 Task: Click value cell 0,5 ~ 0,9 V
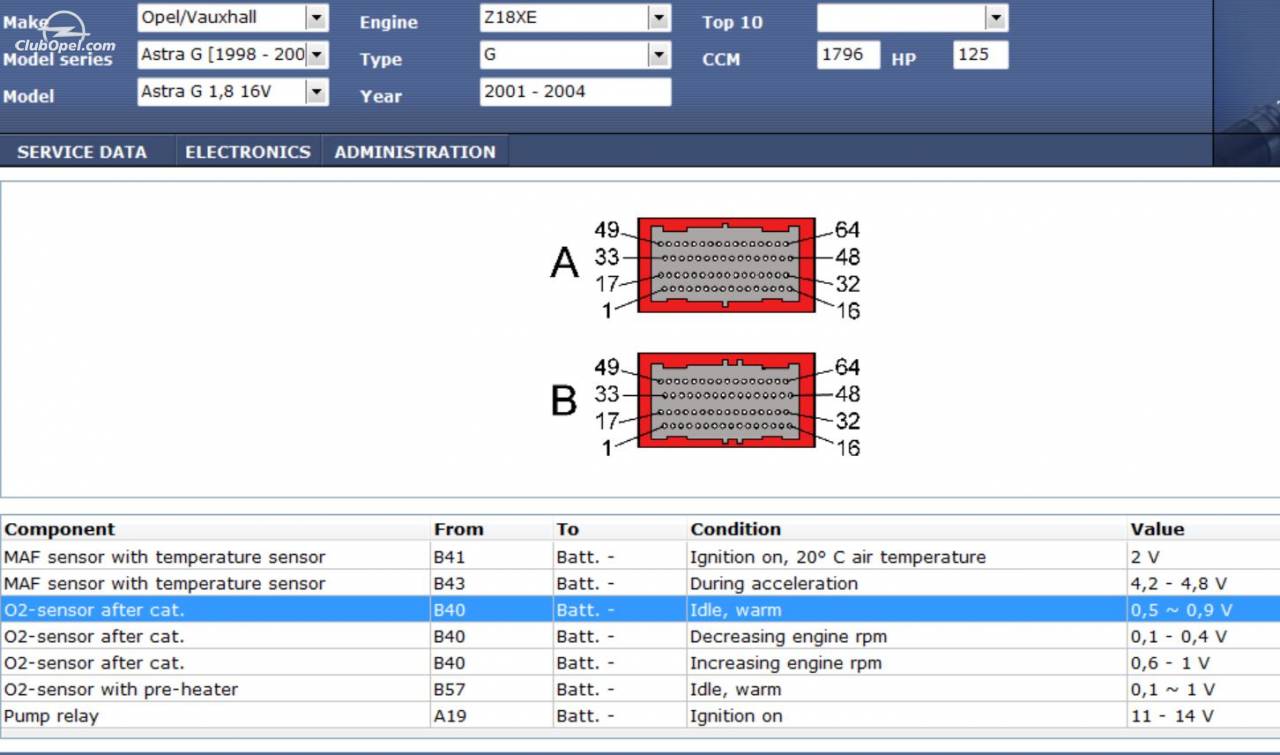coord(1203,610)
